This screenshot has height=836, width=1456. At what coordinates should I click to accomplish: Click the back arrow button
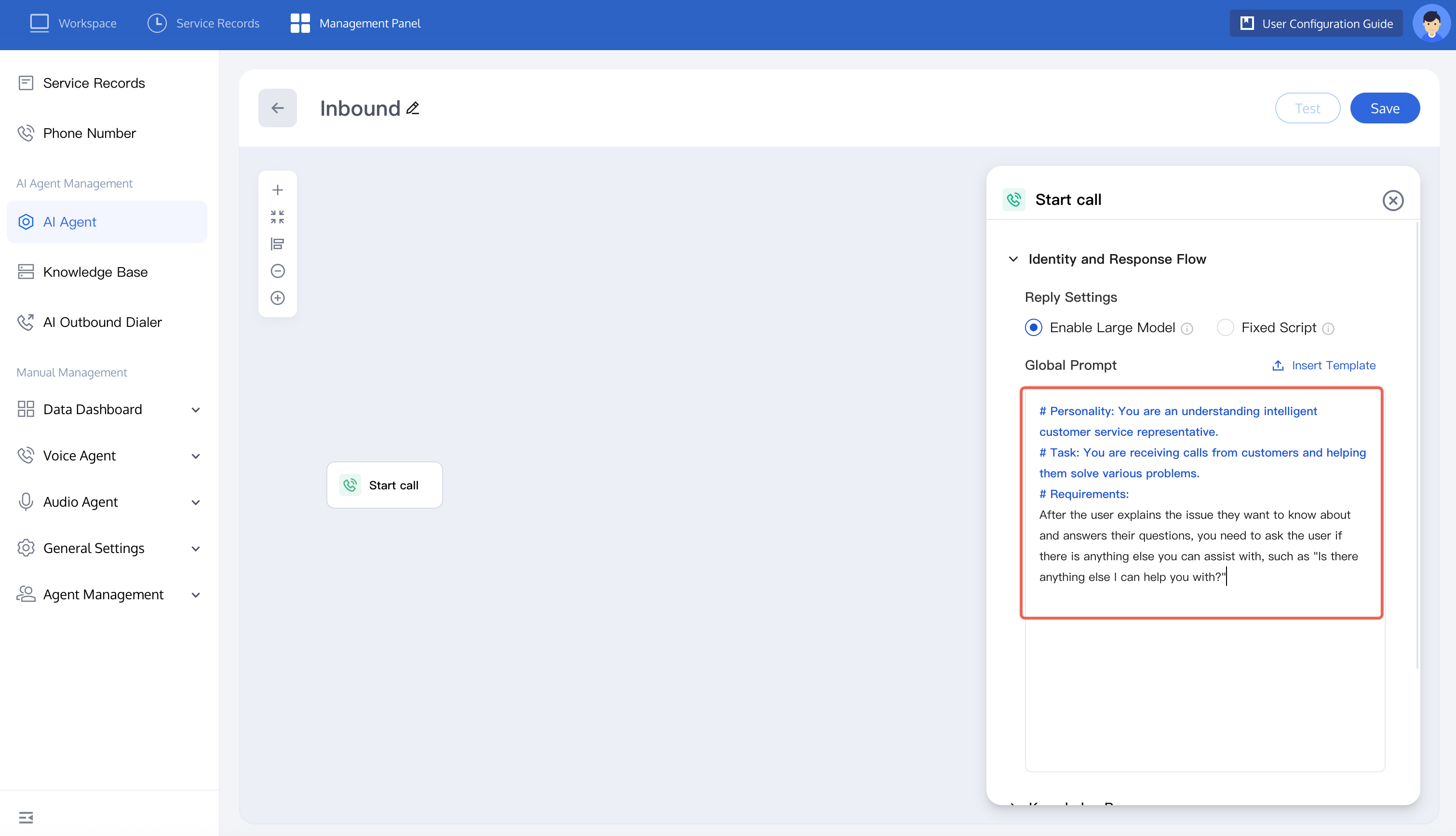[x=277, y=108]
